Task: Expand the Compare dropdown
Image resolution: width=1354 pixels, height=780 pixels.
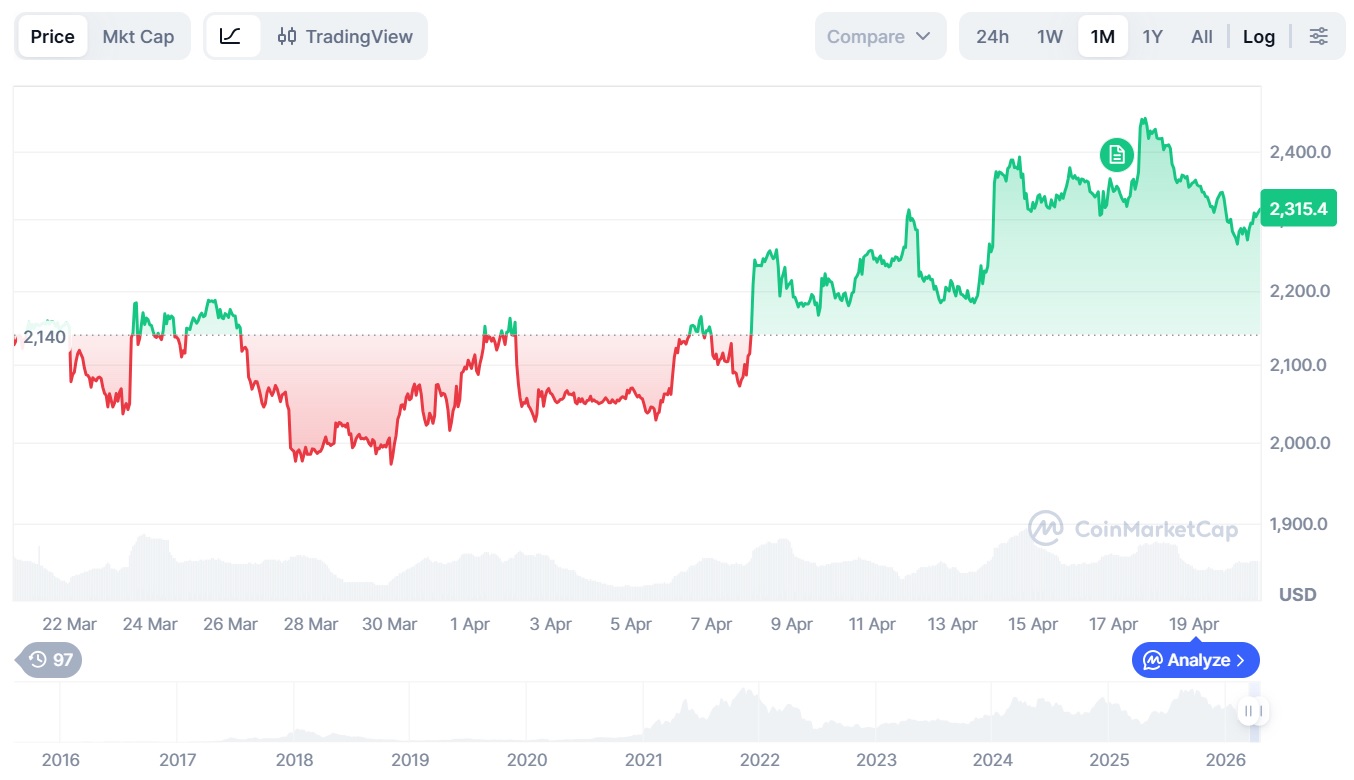Action: click(x=879, y=37)
